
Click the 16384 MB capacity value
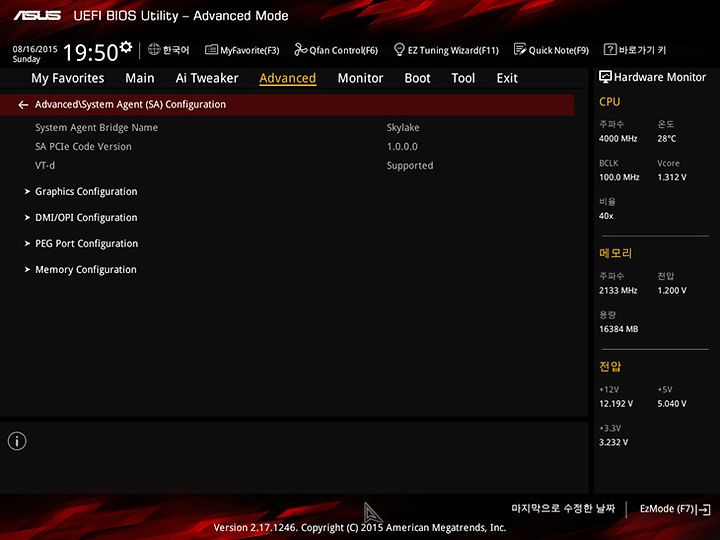point(619,329)
